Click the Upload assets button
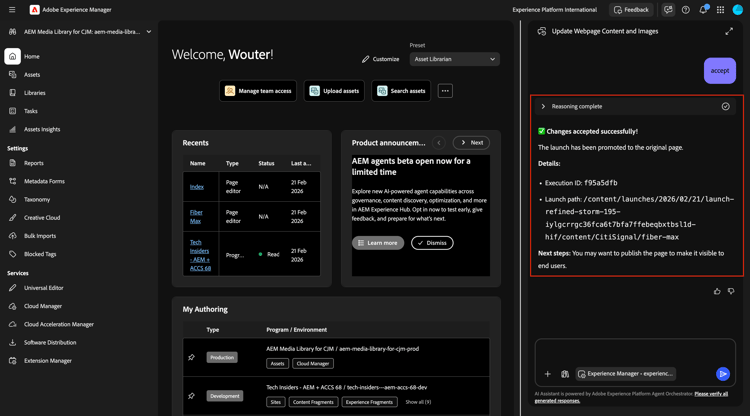750x416 pixels. pos(334,91)
